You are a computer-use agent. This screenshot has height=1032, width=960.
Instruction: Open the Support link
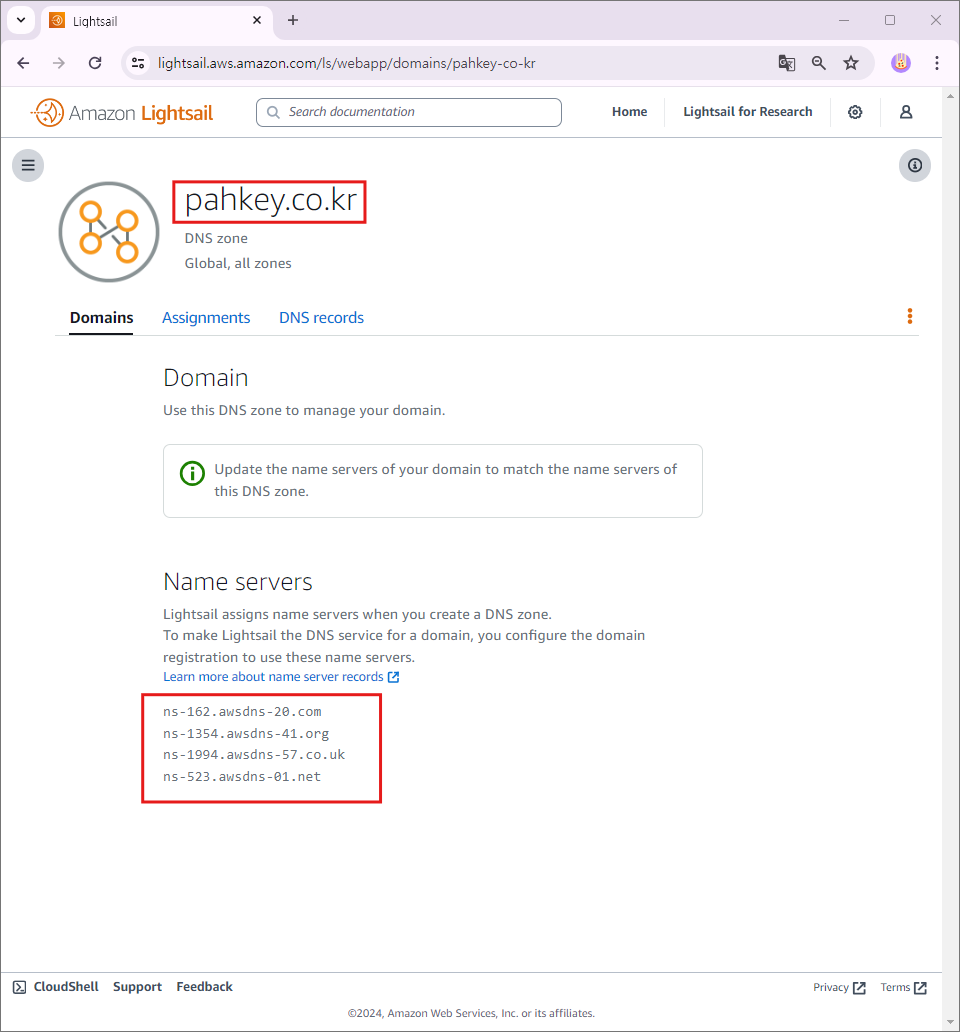pos(138,987)
